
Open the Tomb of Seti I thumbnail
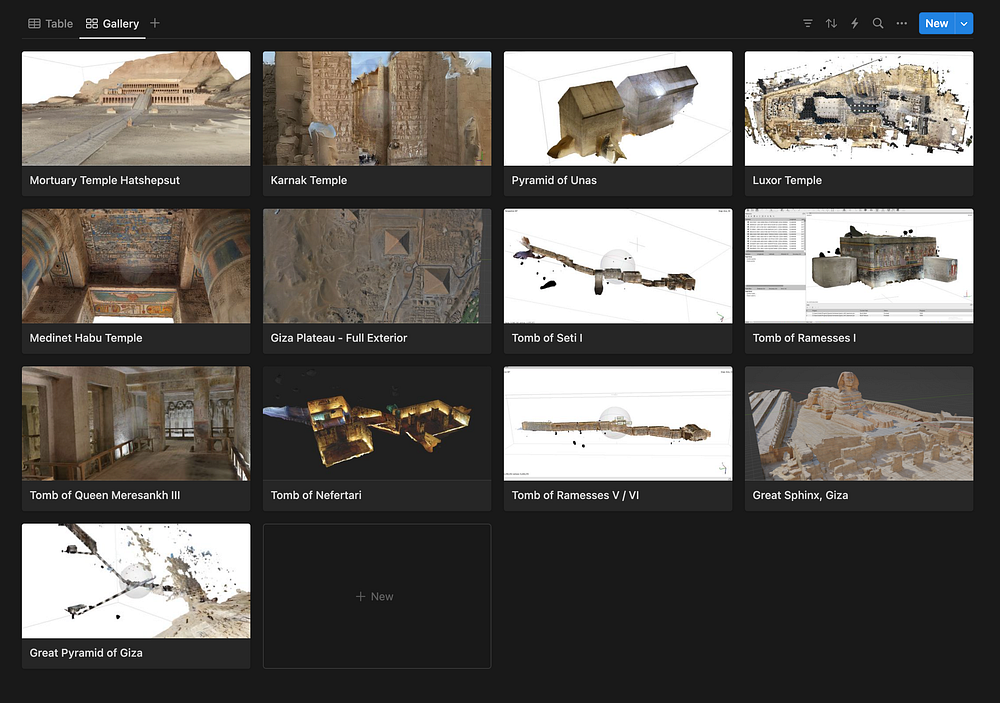(x=618, y=266)
